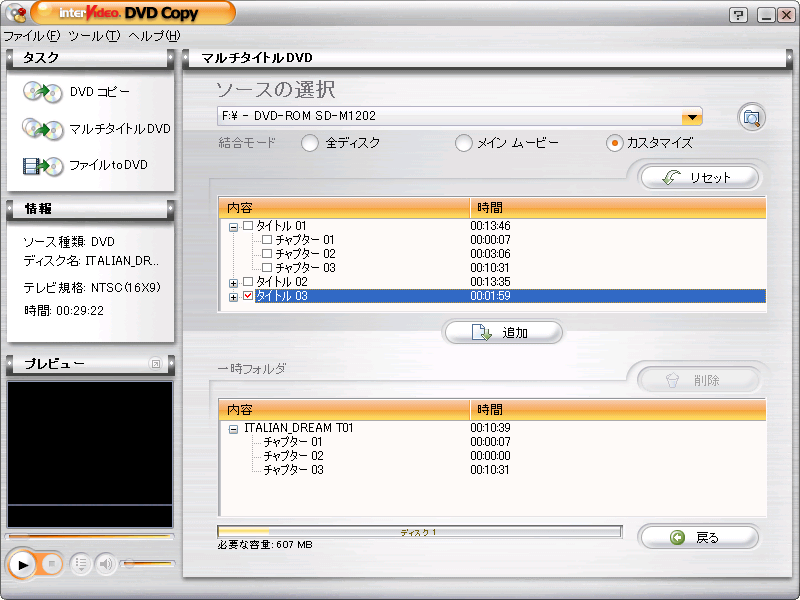Click the リセット button

click(x=699, y=178)
